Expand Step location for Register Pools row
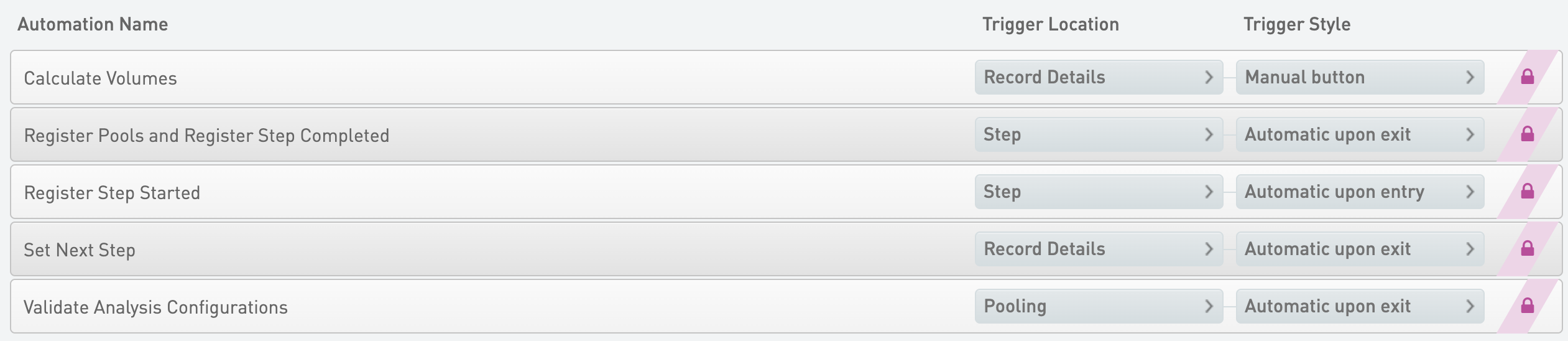Image resolution: width=1568 pixels, height=341 pixels. pos(1099,134)
